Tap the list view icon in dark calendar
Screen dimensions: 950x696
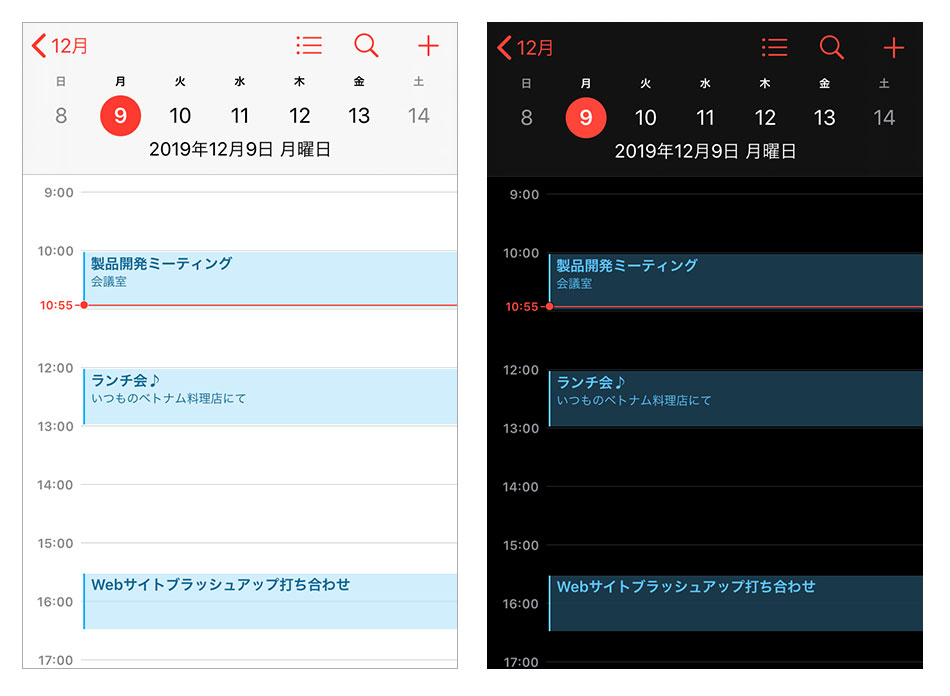tap(774, 47)
